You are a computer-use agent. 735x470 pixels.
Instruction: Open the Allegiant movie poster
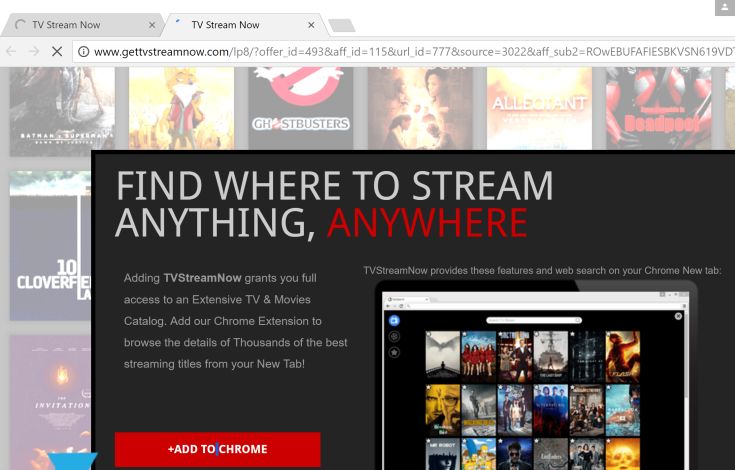[539, 108]
